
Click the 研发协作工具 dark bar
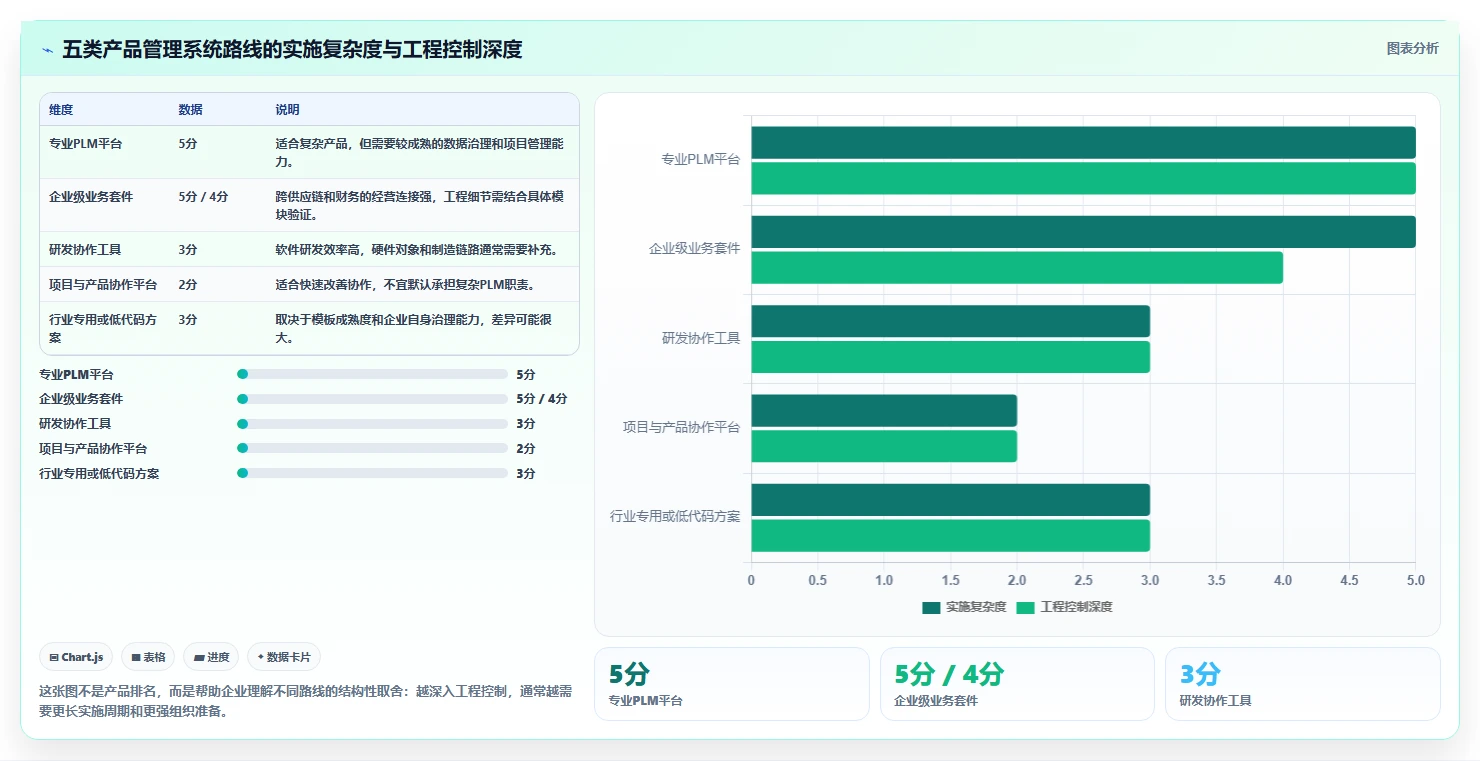pos(950,321)
